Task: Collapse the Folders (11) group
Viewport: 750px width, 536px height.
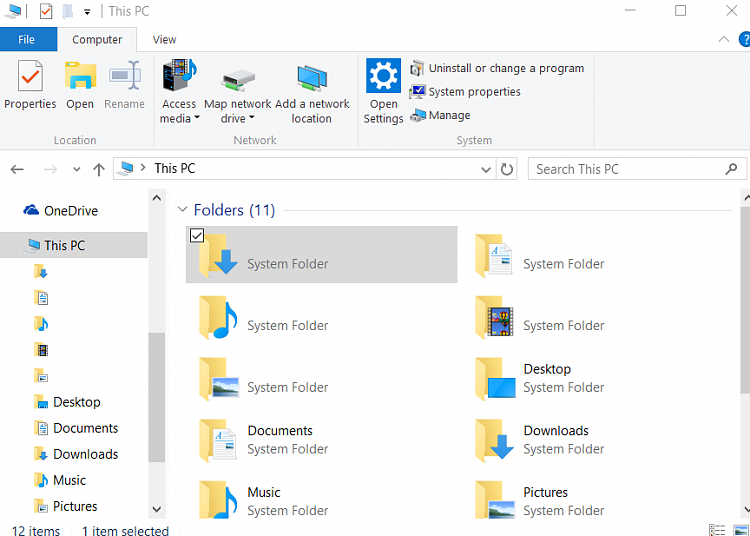Action: 182,209
